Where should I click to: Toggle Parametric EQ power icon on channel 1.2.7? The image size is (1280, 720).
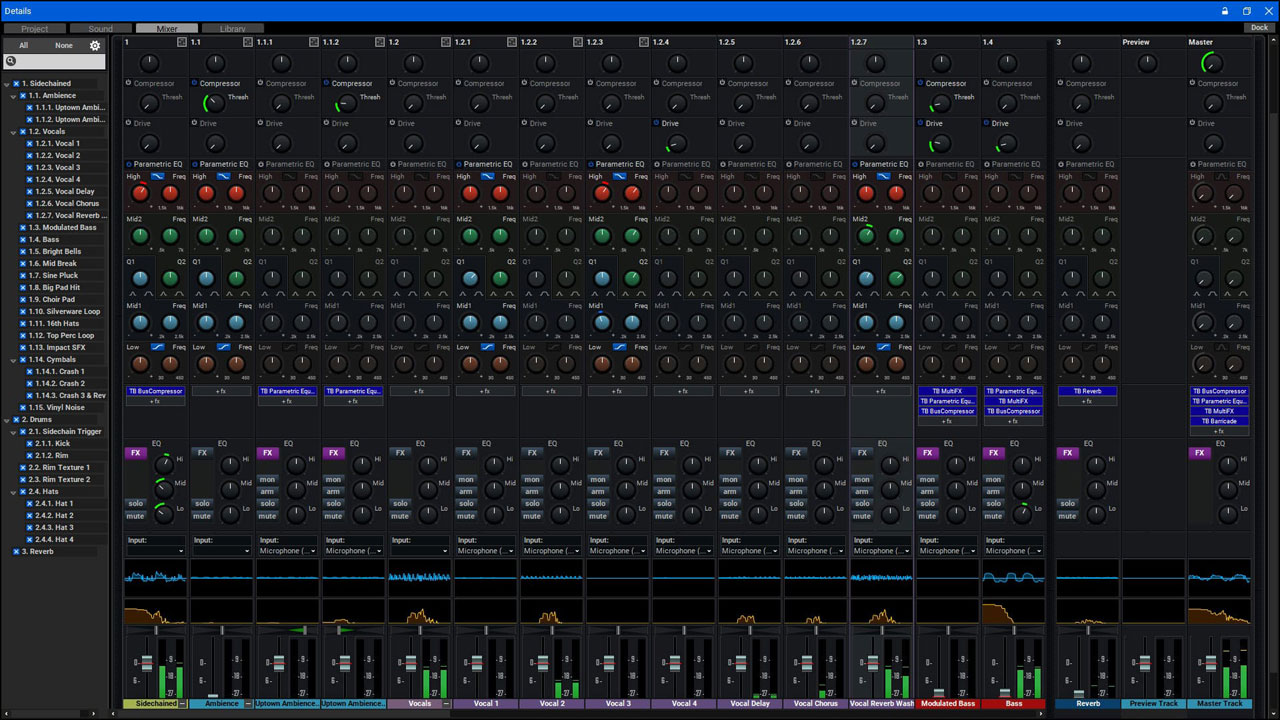pyautogui.click(x=855, y=164)
